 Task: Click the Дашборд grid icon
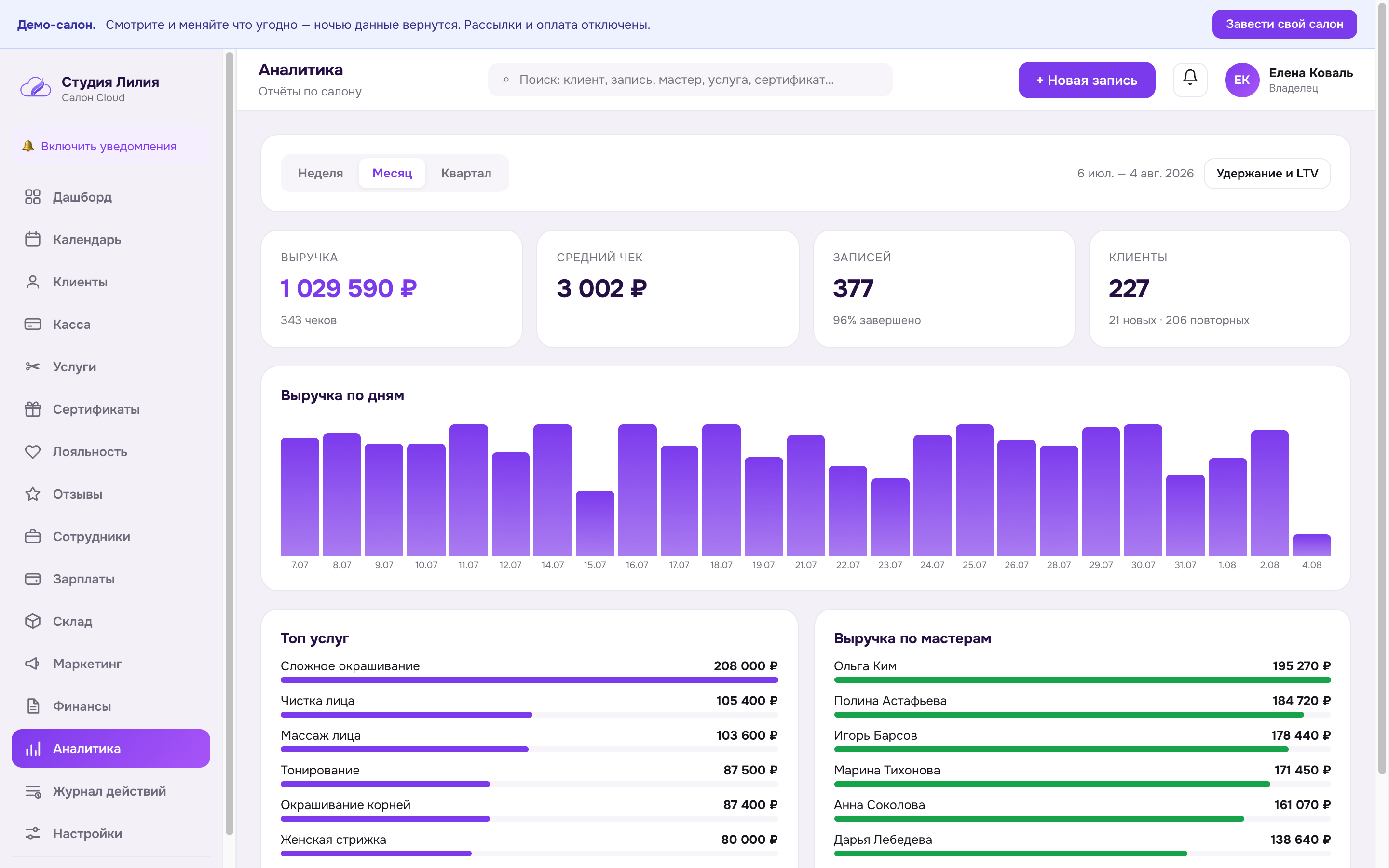(x=33, y=197)
